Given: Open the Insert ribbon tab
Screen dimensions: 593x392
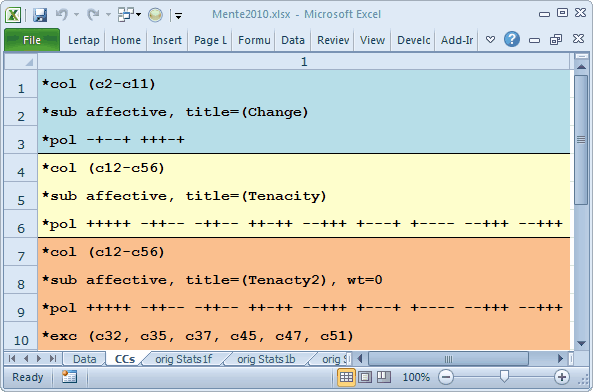Looking at the screenshot, I should 167,40.
